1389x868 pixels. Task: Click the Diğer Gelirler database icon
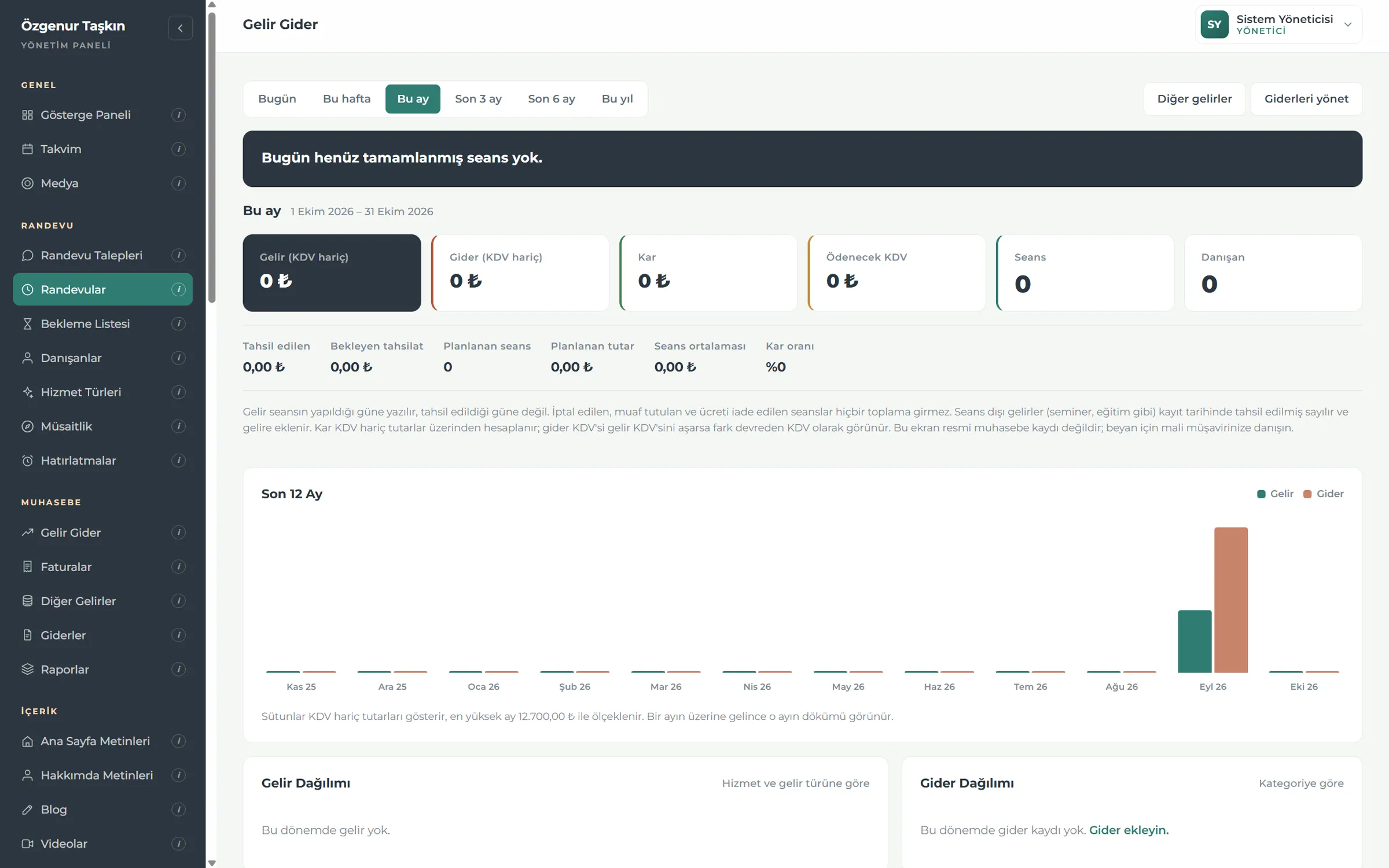pos(27,601)
